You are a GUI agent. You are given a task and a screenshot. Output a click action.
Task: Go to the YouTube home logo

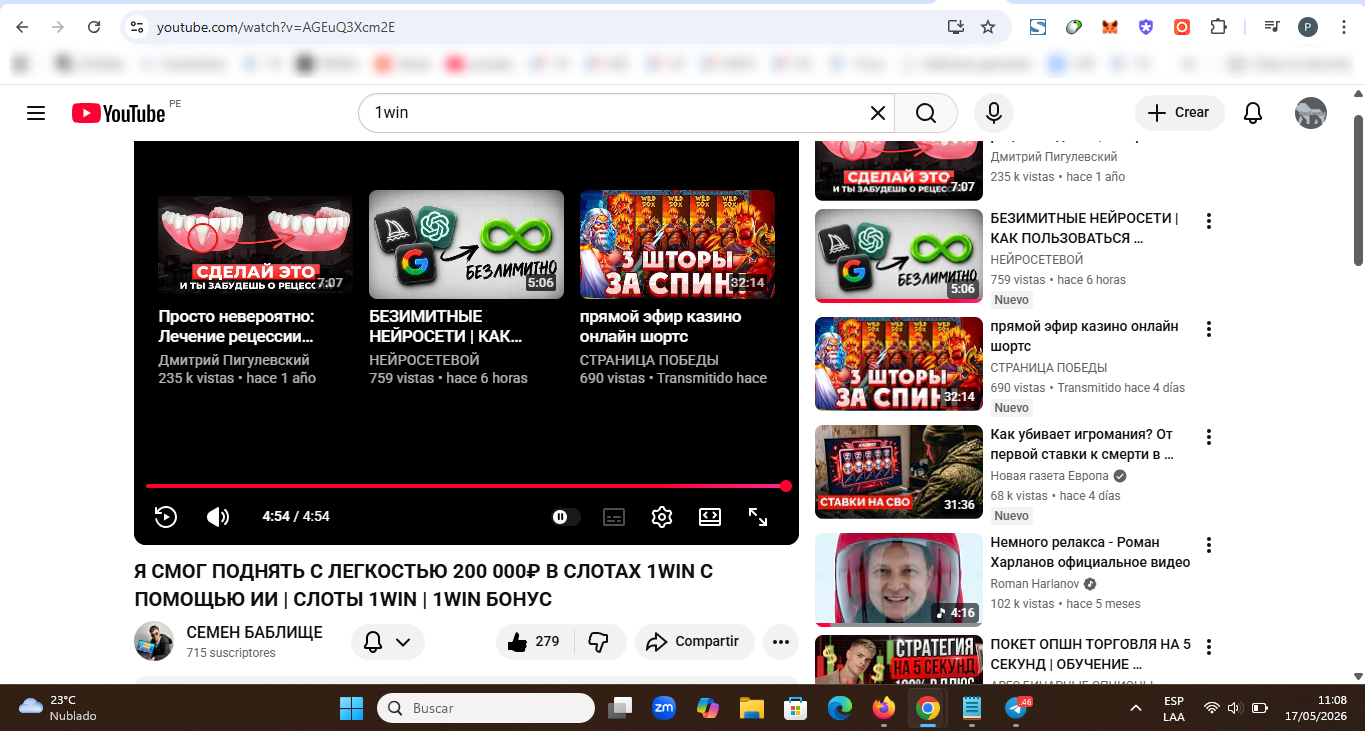click(x=119, y=113)
